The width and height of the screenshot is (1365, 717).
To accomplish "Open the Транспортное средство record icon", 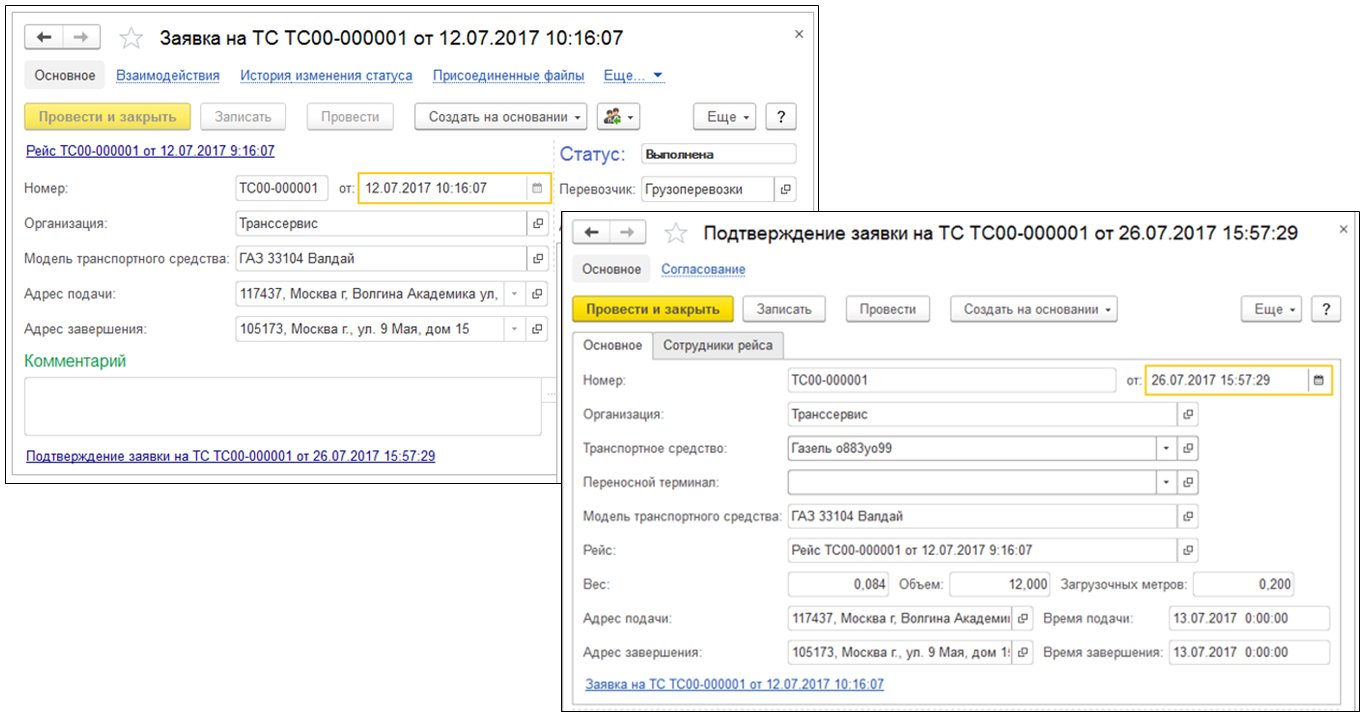I will (1187, 448).
